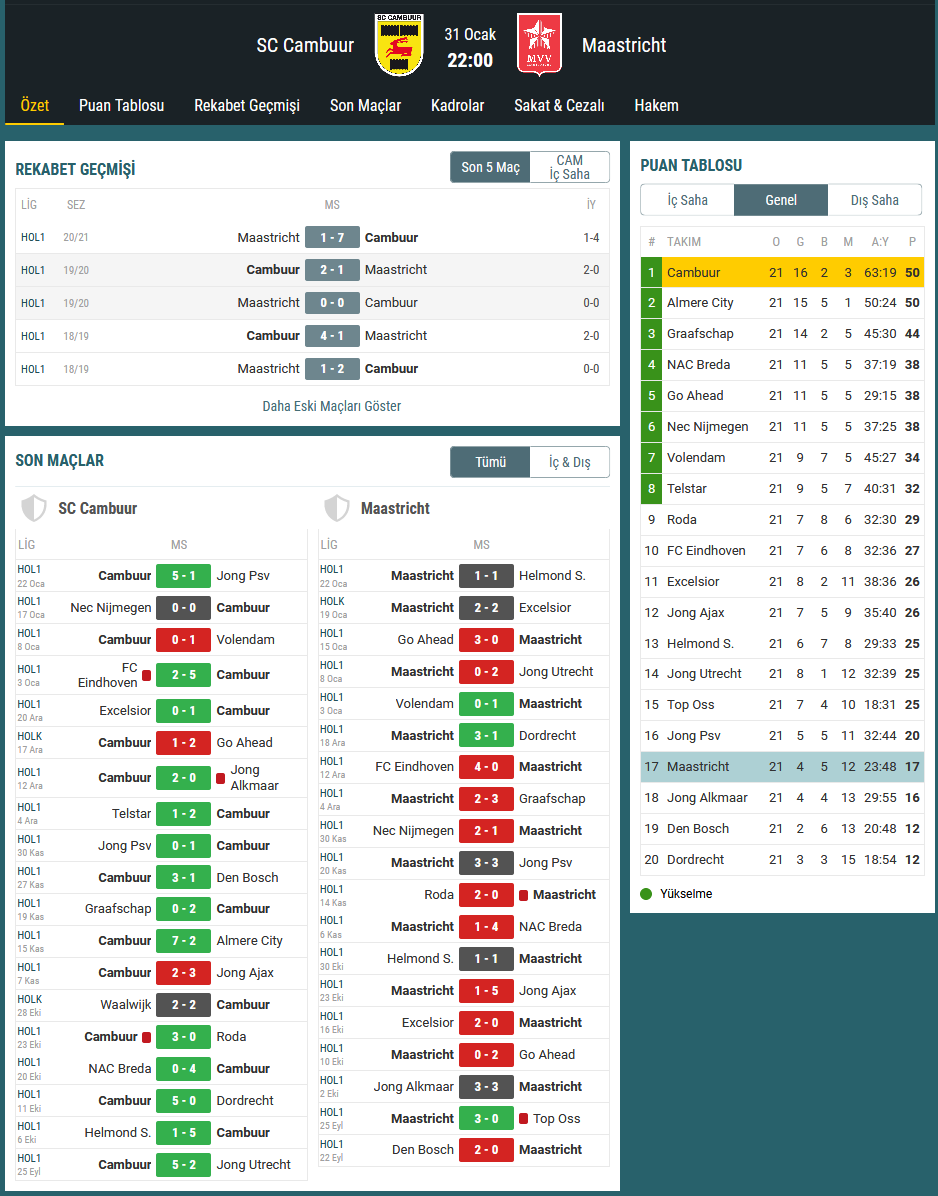Screen dimensions: 938x1196
Task: Click Graafschap in the standings table
Action: [x=700, y=333]
